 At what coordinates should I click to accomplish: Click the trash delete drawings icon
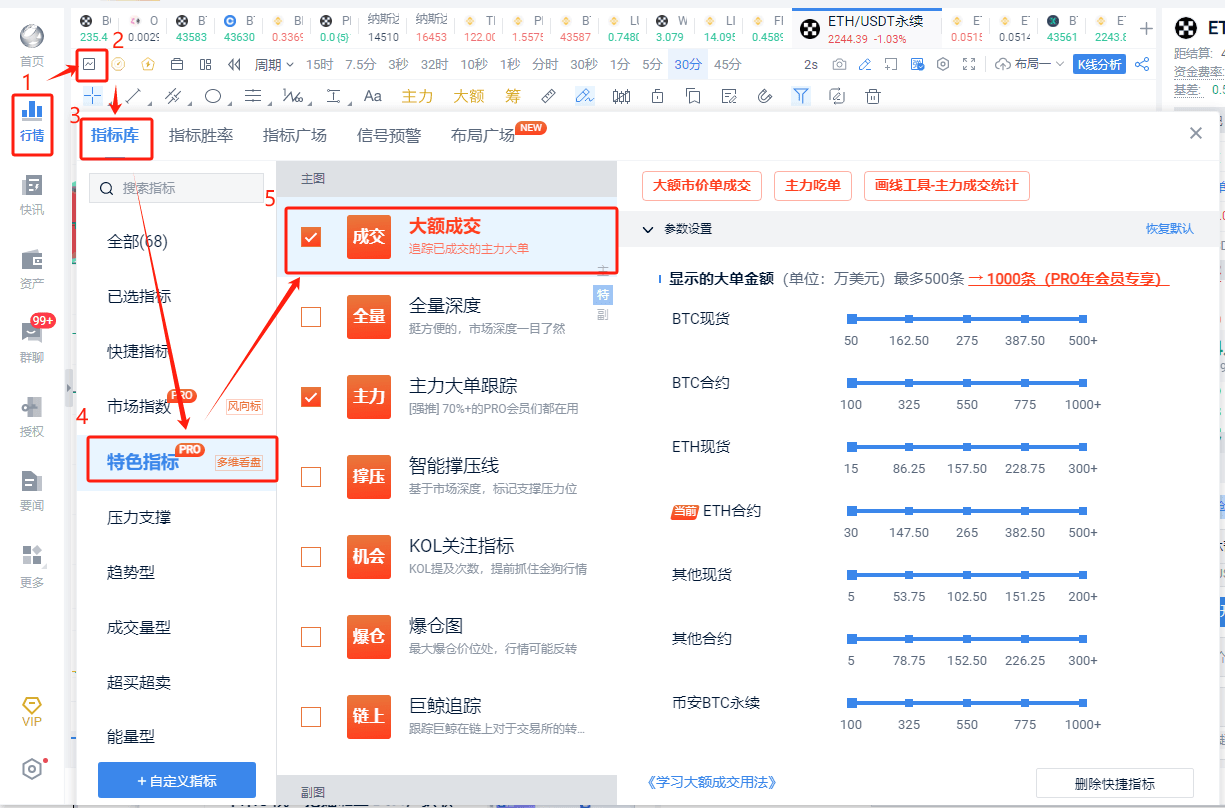click(873, 96)
